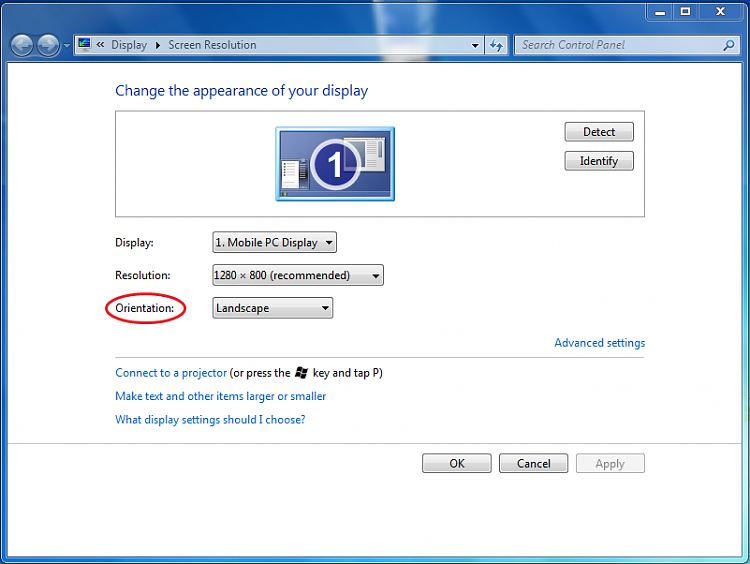Click the magnifier search icon

tap(728, 45)
